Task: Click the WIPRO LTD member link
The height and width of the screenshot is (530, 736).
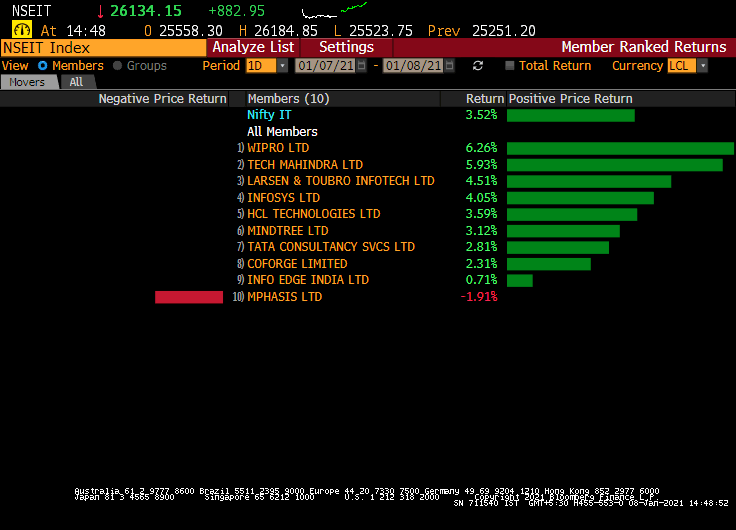Action: [x=278, y=148]
